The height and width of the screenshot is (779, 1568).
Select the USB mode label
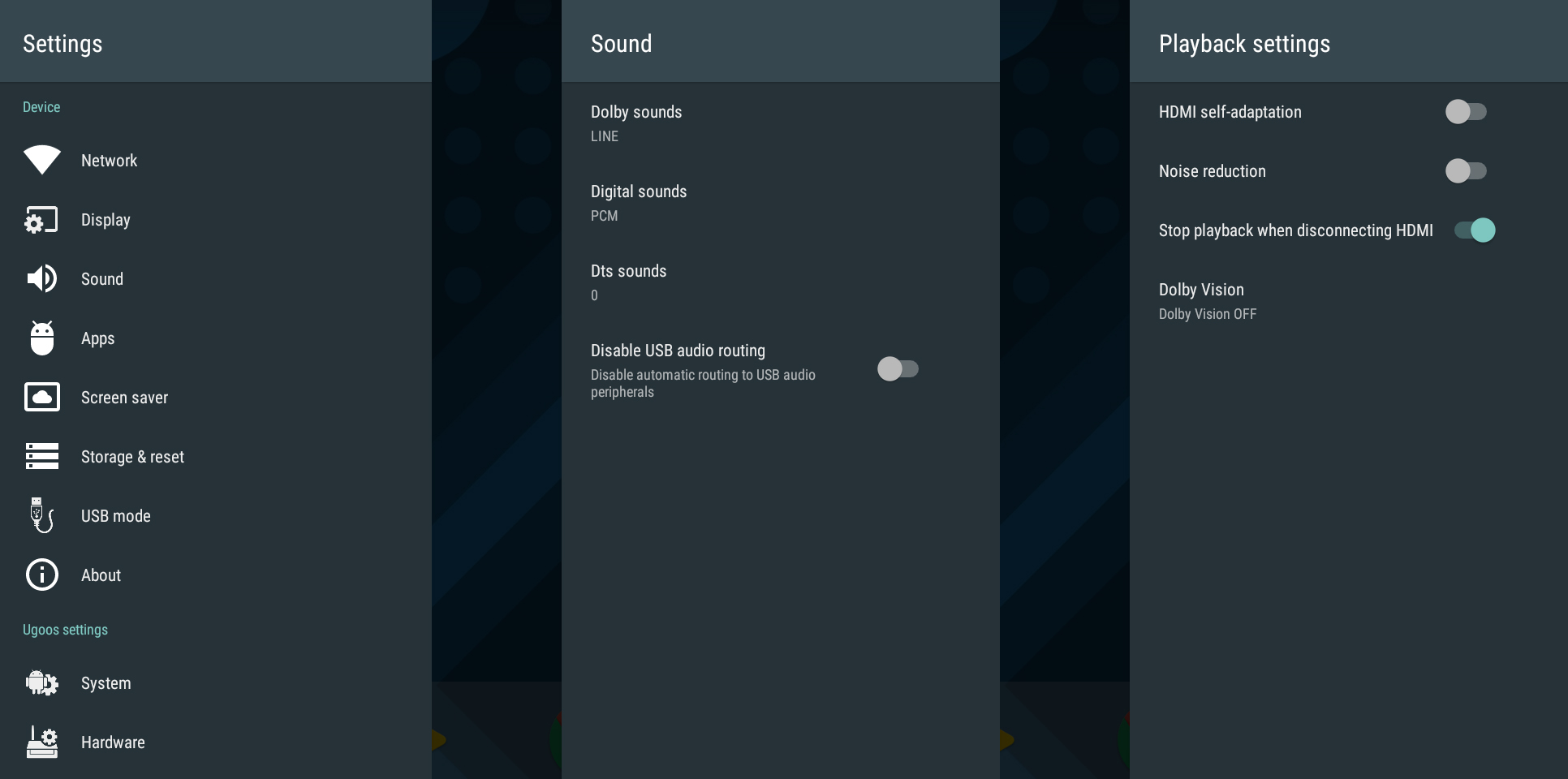click(116, 516)
